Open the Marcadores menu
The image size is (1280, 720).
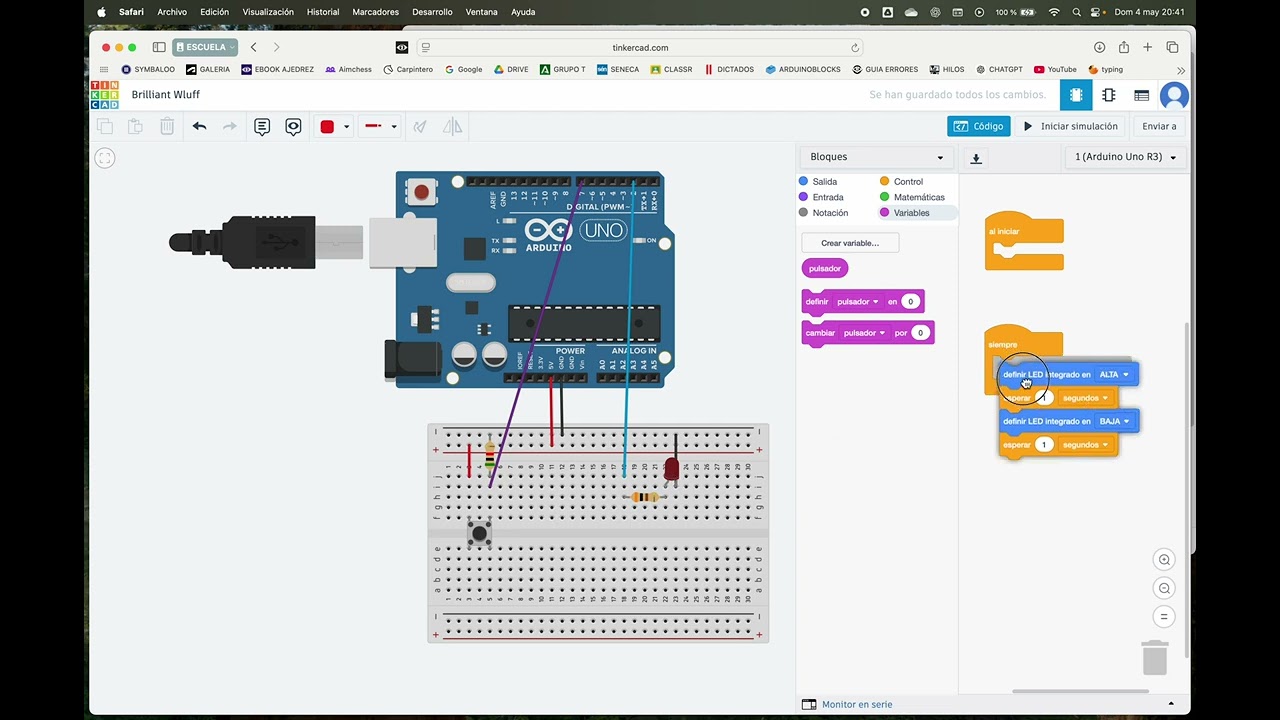pos(375,12)
